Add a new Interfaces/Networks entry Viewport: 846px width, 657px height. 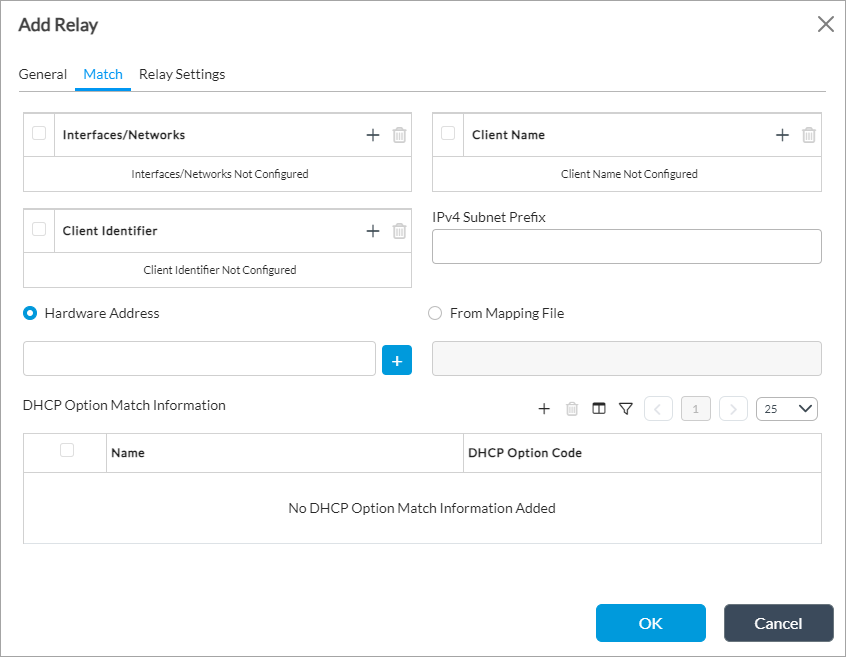click(373, 135)
